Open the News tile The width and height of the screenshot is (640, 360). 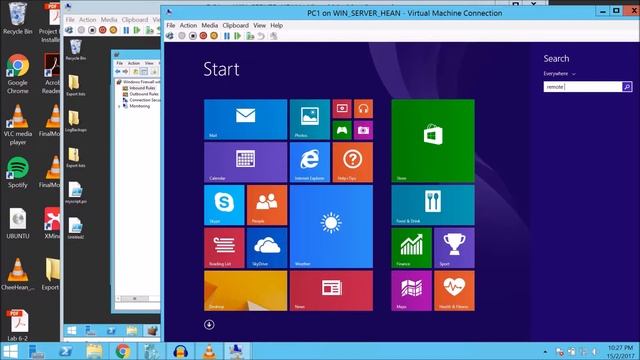(331, 291)
